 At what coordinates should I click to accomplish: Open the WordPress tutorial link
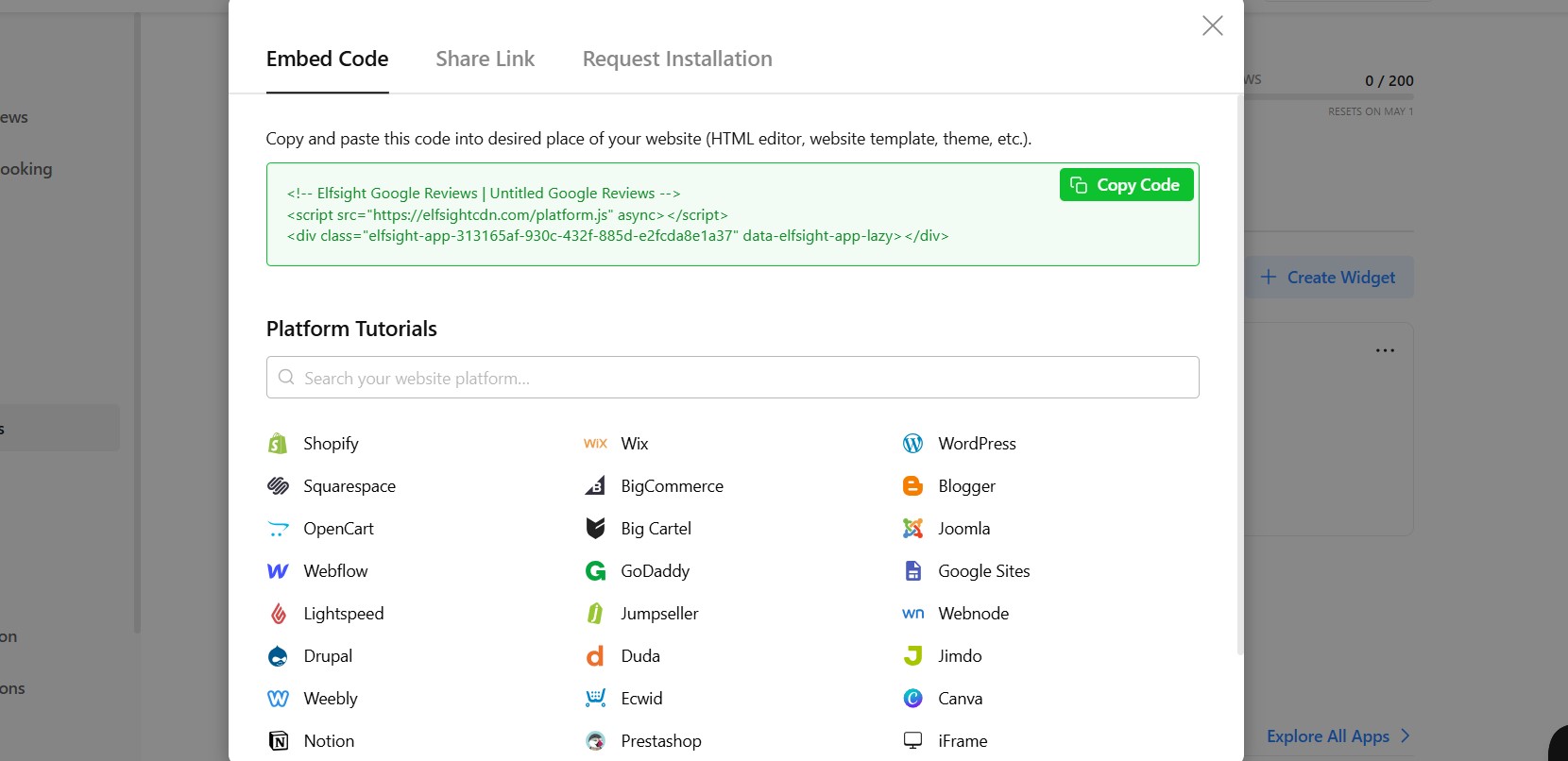pyautogui.click(x=977, y=444)
